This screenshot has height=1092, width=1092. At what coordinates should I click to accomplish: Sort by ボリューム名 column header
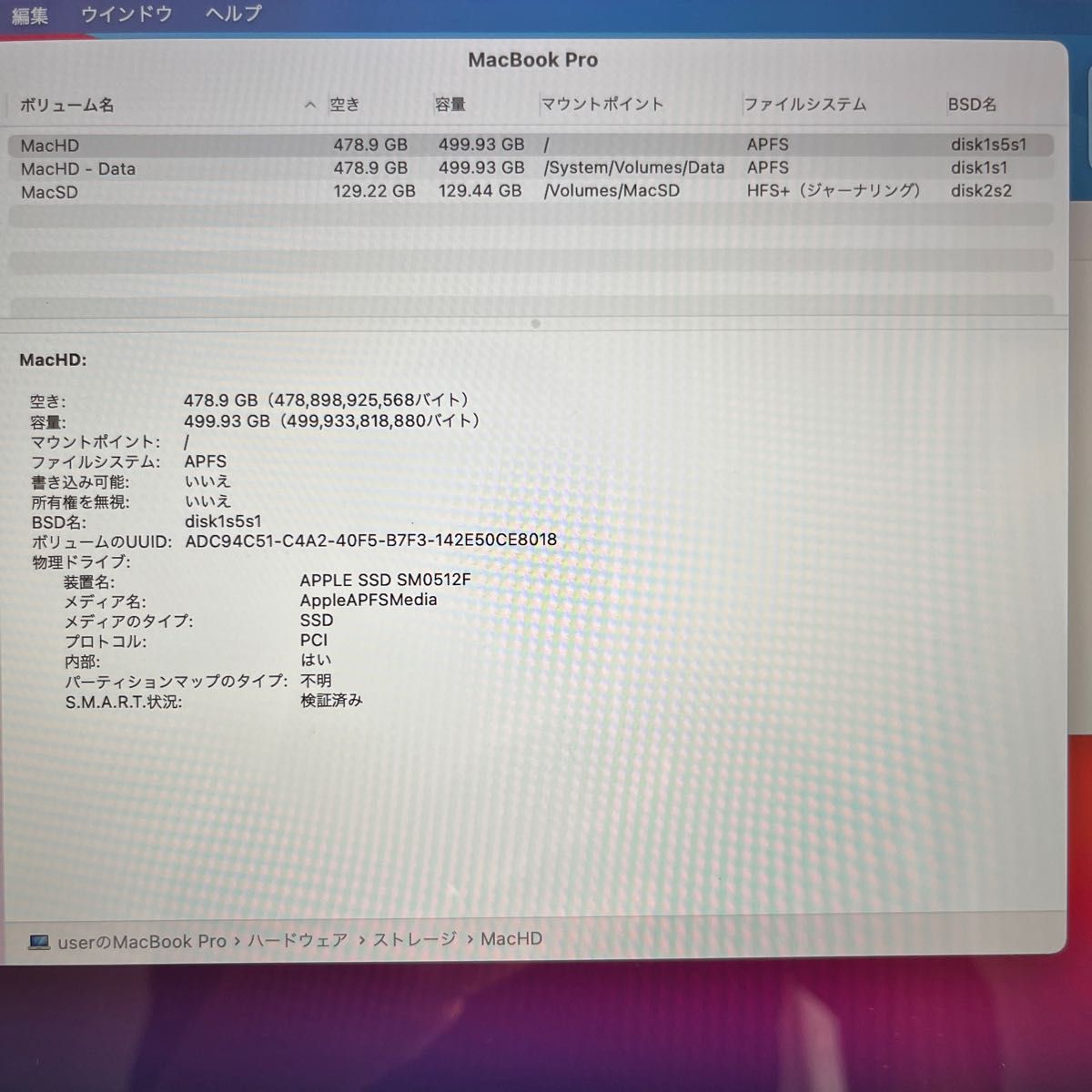pyautogui.click(x=67, y=105)
